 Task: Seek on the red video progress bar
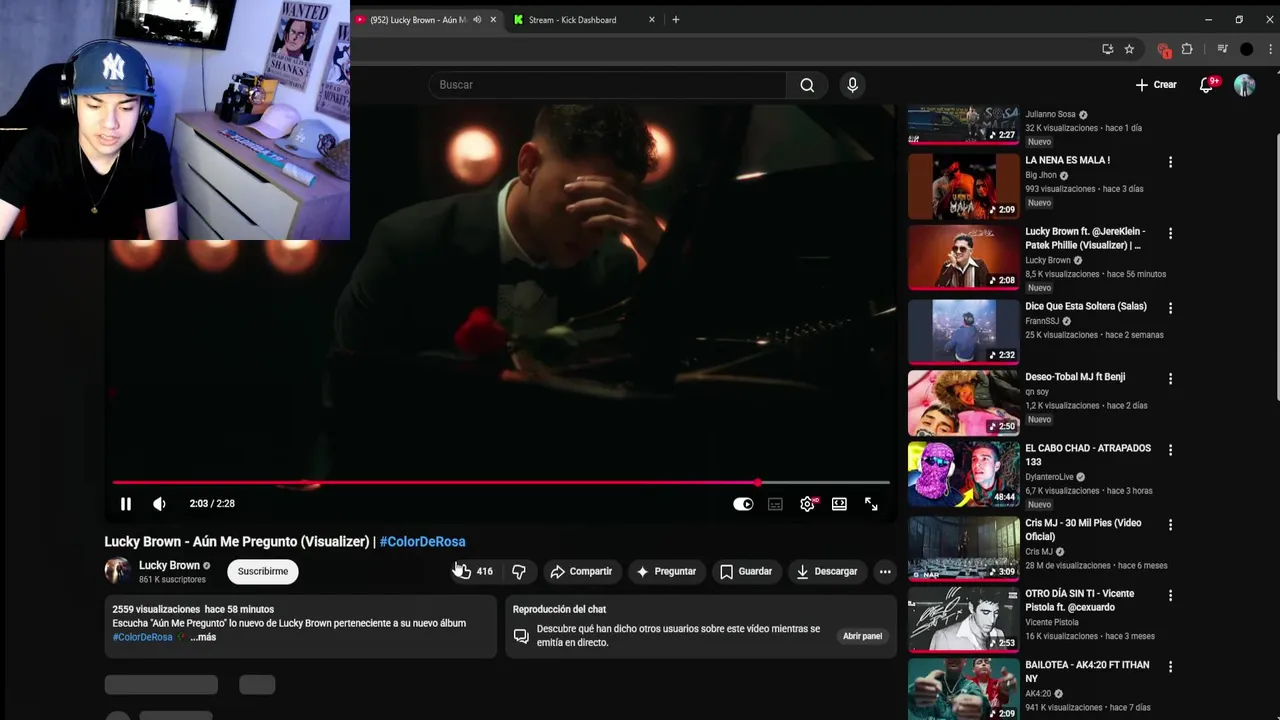click(x=500, y=483)
